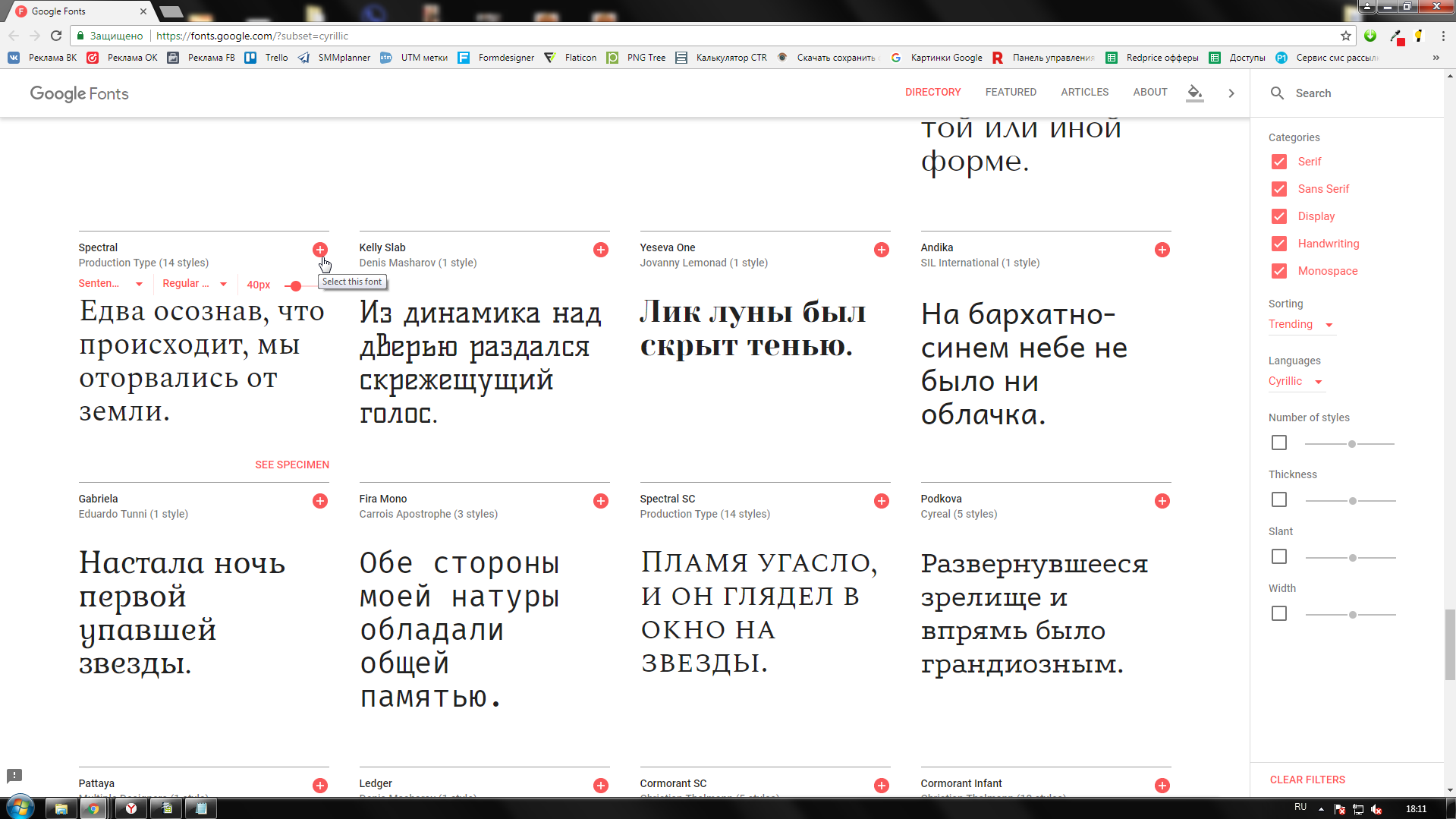
Task: Open the Spectral font name link
Action: (x=98, y=247)
